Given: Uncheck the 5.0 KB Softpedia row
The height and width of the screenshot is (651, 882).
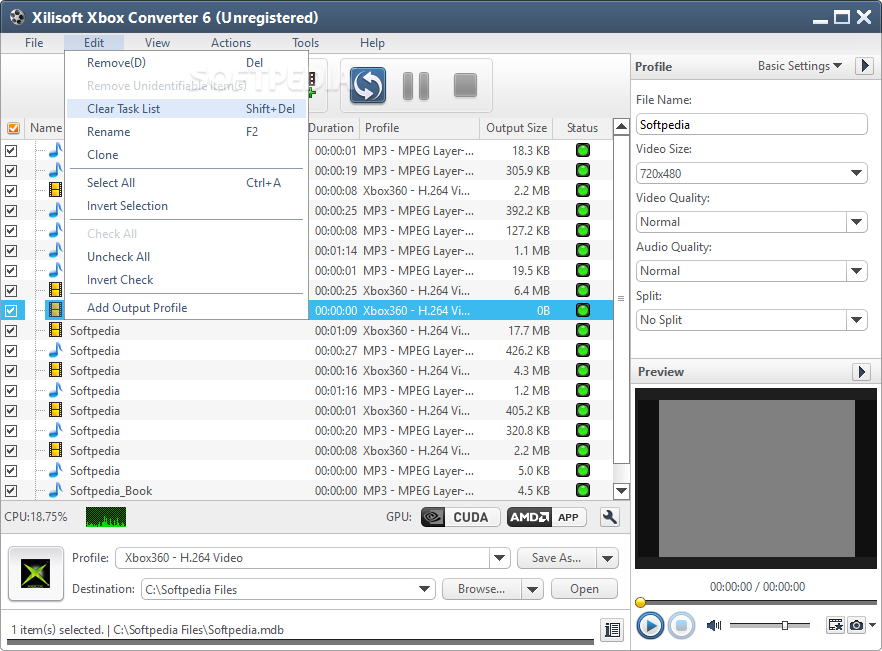Looking at the screenshot, I should (11, 470).
